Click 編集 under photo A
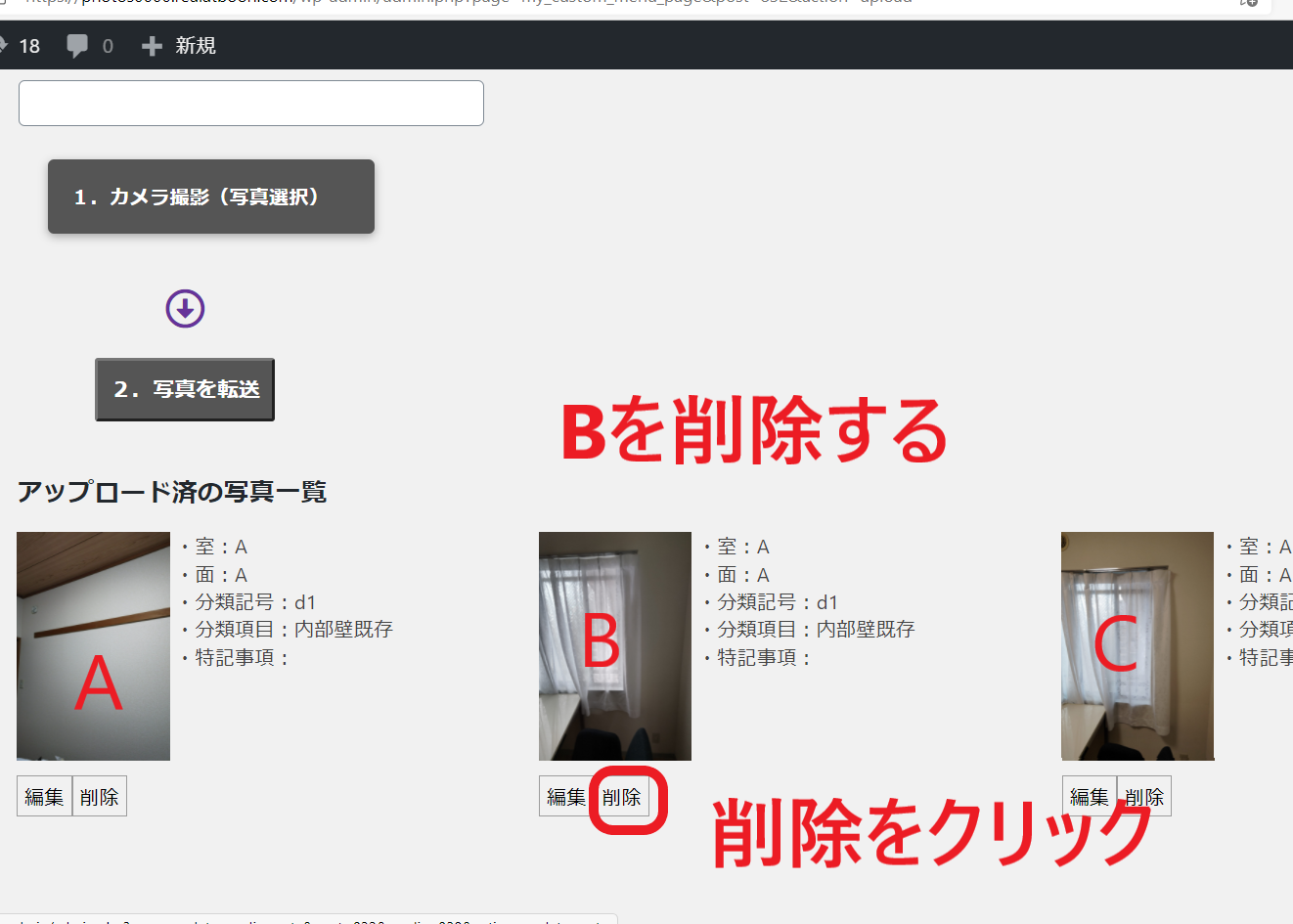The image size is (1293, 924). [x=44, y=797]
